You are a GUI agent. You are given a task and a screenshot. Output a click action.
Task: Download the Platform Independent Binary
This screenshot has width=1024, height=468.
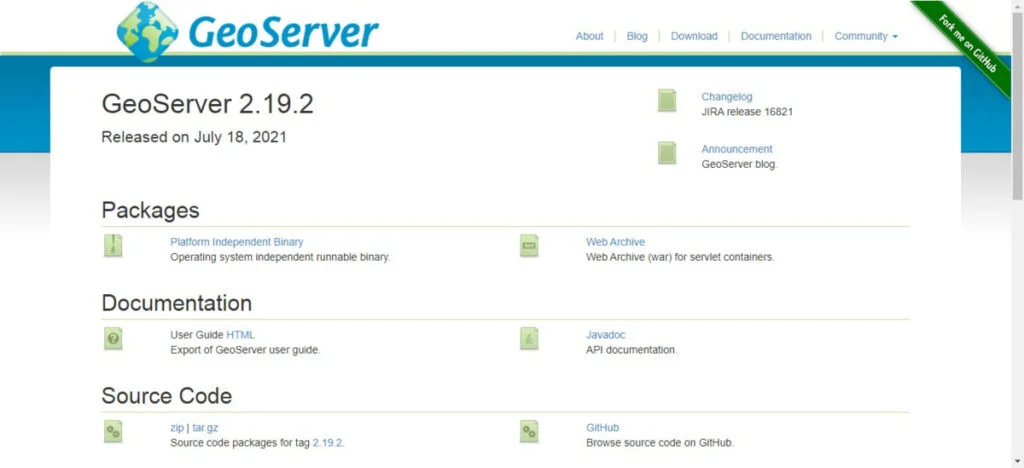click(x=236, y=242)
